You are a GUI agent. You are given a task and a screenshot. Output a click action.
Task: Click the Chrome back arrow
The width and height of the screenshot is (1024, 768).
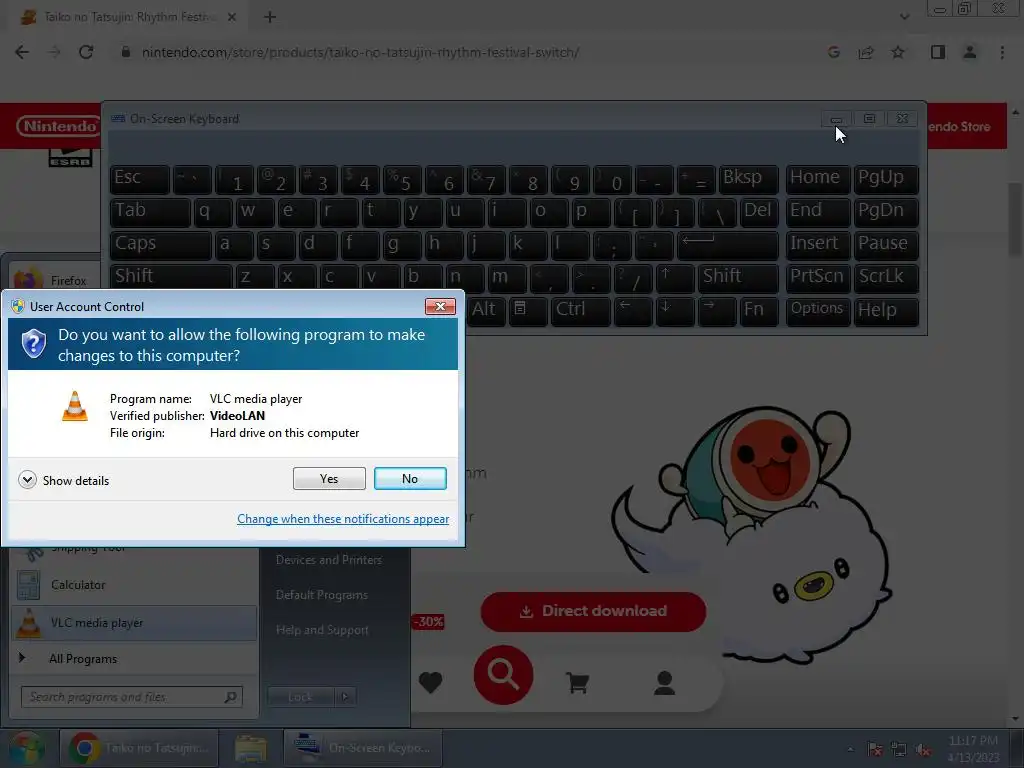(x=22, y=52)
